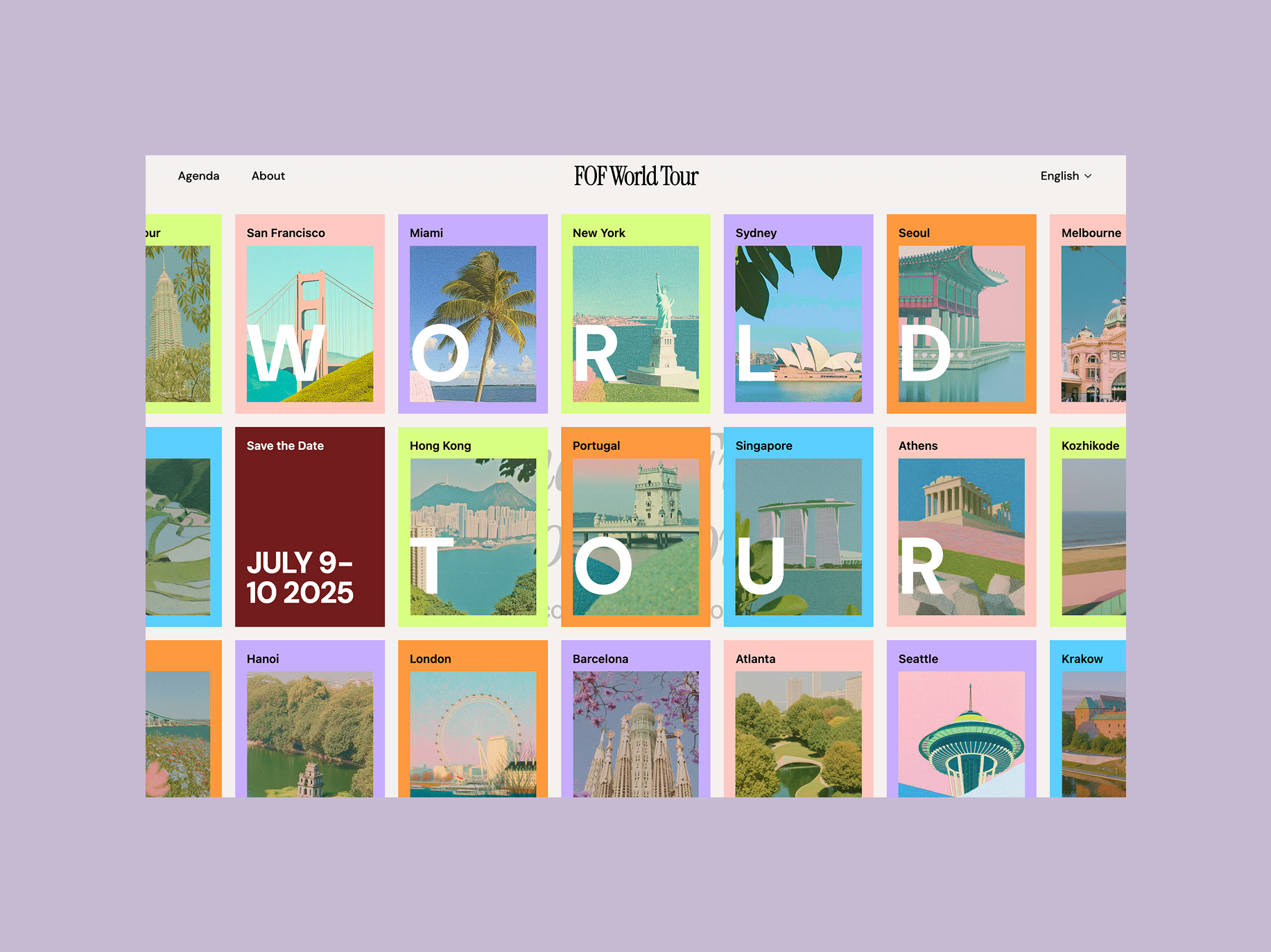Viewport: 1271px width, 952px height.
Task: Click the FOF World Tour logo
Action: [x=636, y=176]
